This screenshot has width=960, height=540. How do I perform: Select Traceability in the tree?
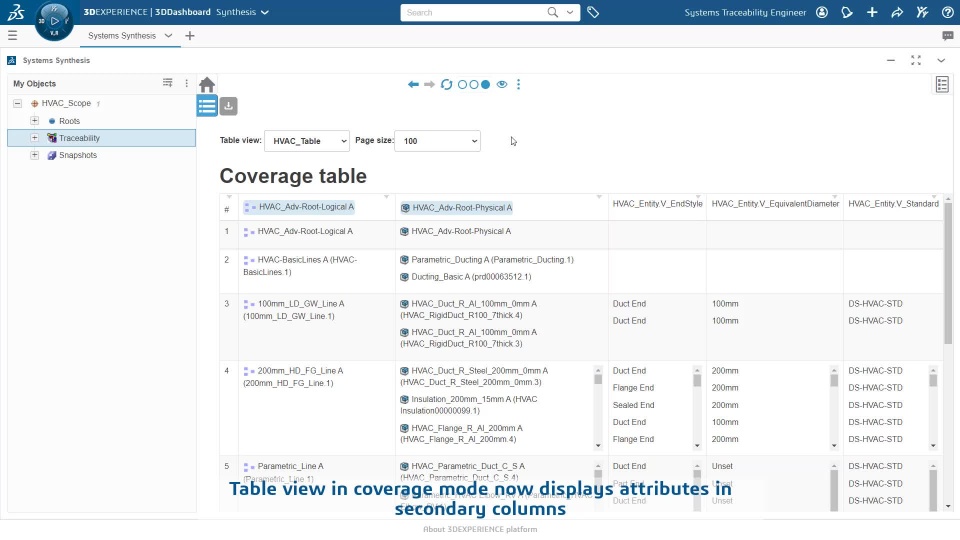click(x=80, y=138)
